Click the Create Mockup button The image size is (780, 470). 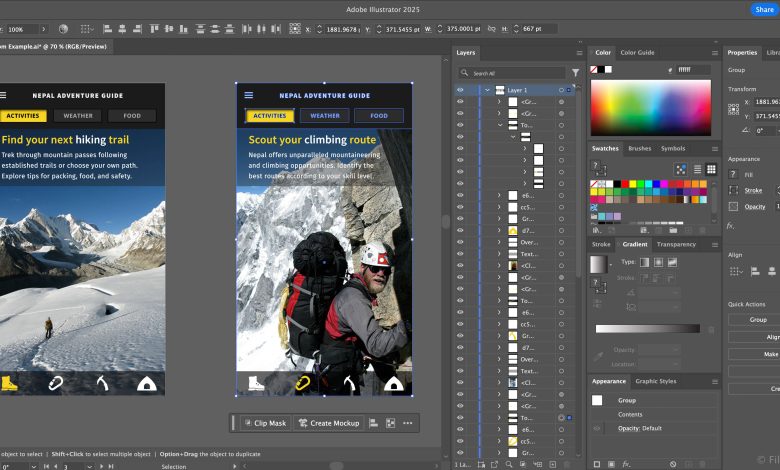click(328, 423)
